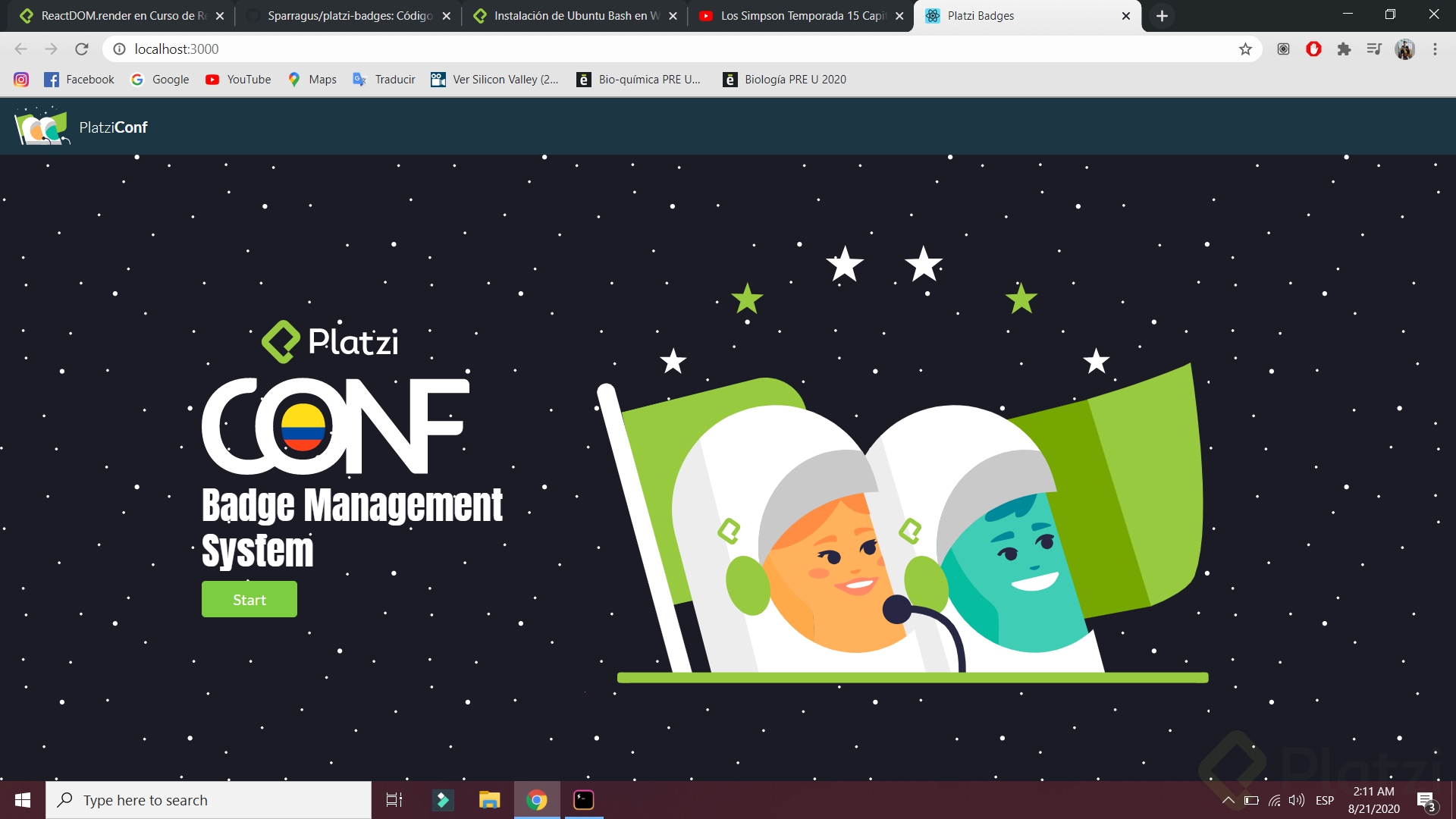
Task: Open the Chrome extensions puzzle icon
Action: point(1344,49)
